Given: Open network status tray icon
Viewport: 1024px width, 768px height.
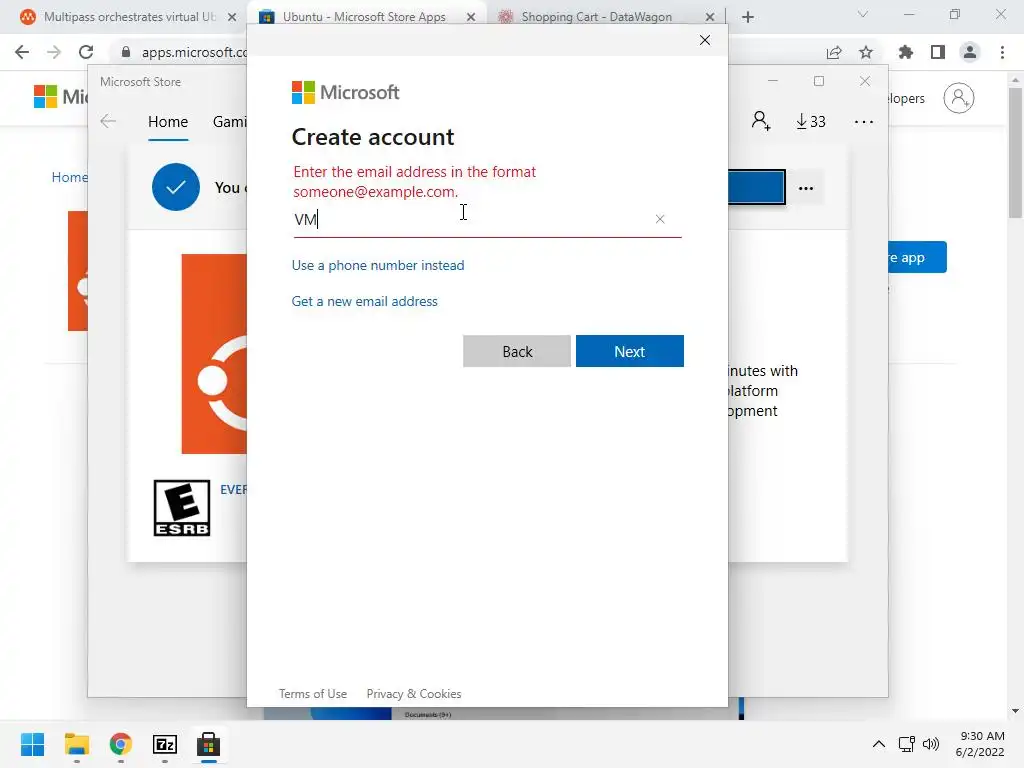Looking at the screenshot, I should (906, 744).
